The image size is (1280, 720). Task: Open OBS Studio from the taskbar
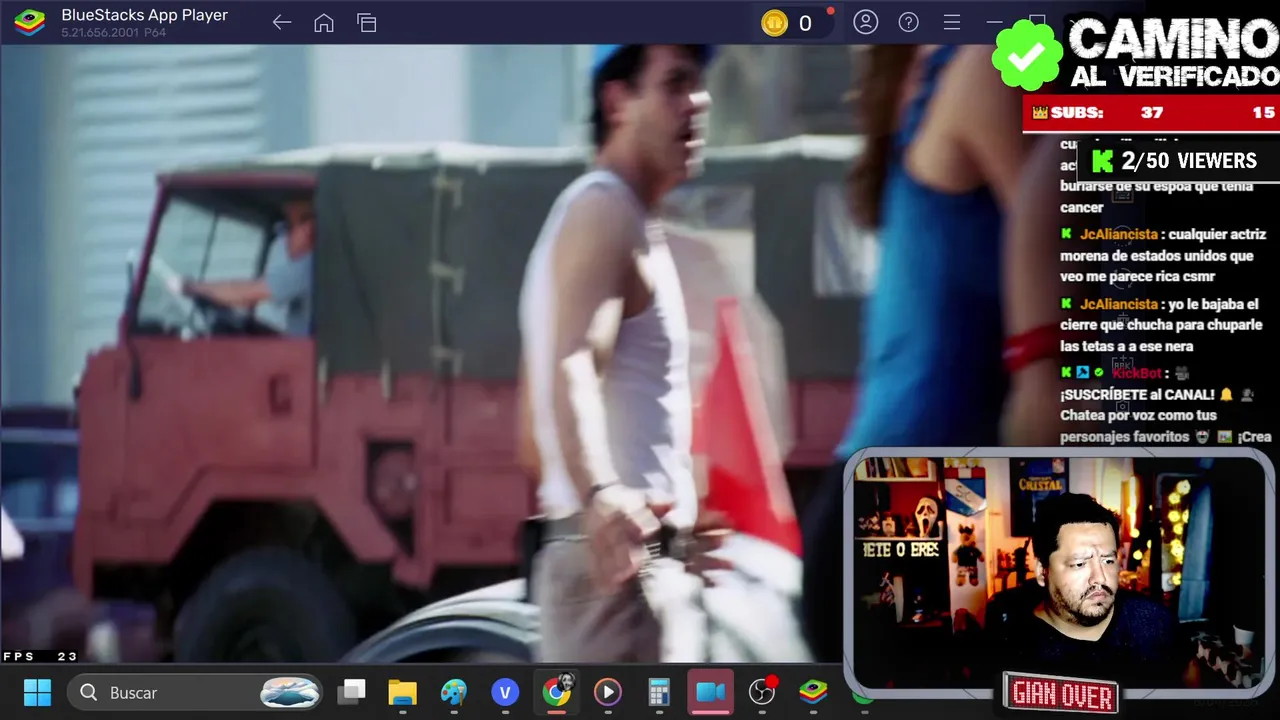(762, 691)
